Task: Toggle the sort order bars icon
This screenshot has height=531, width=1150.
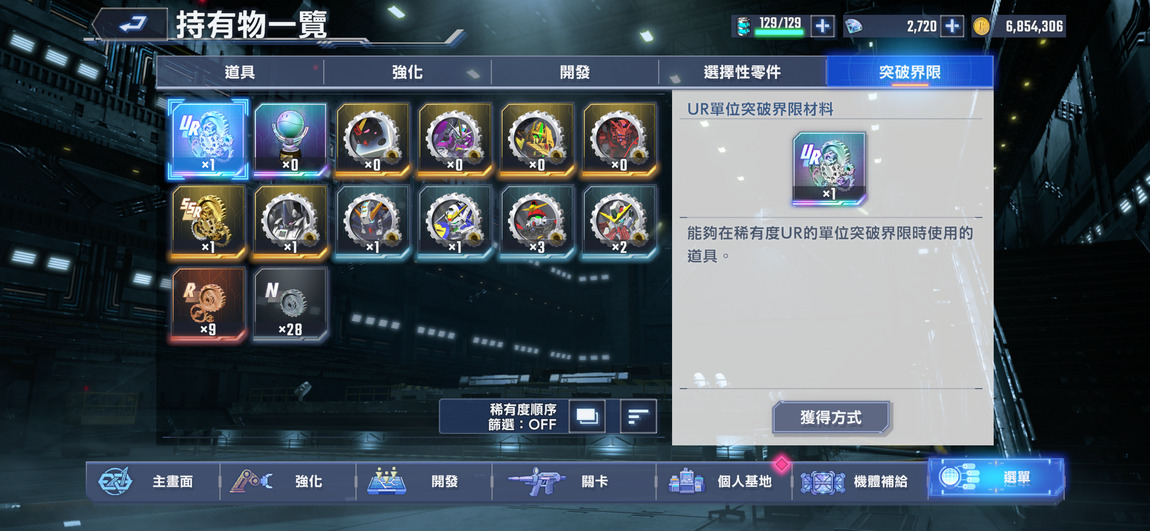Action: click(x=638, y=416)
